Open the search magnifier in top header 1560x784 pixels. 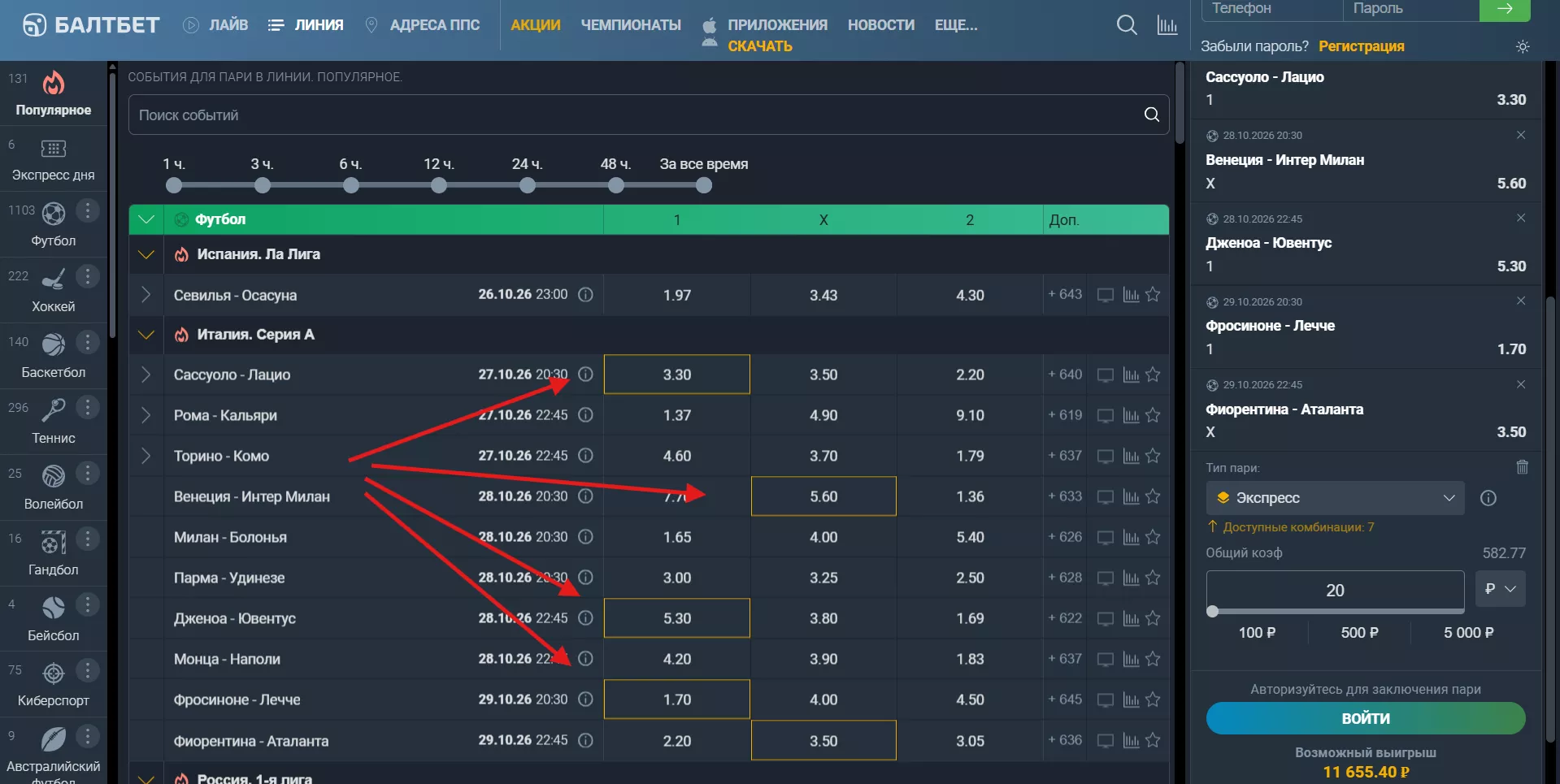(x=1127, y=25)
